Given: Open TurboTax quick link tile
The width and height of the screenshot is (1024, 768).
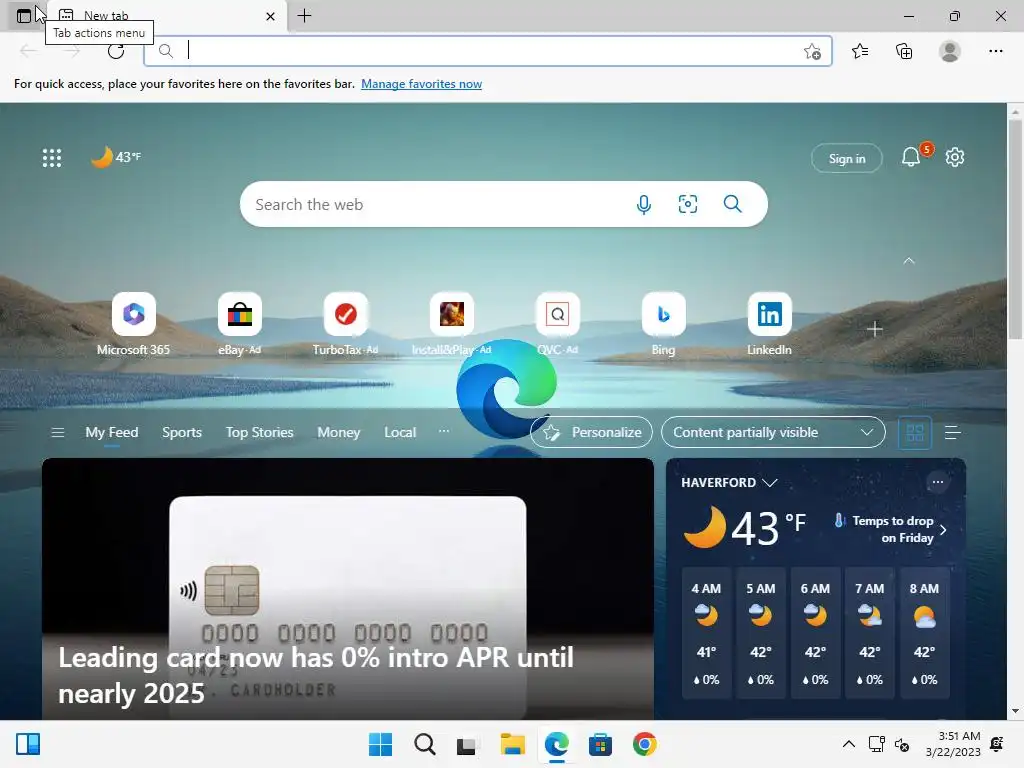Looking at the screenshot, I should coord(345,323).
